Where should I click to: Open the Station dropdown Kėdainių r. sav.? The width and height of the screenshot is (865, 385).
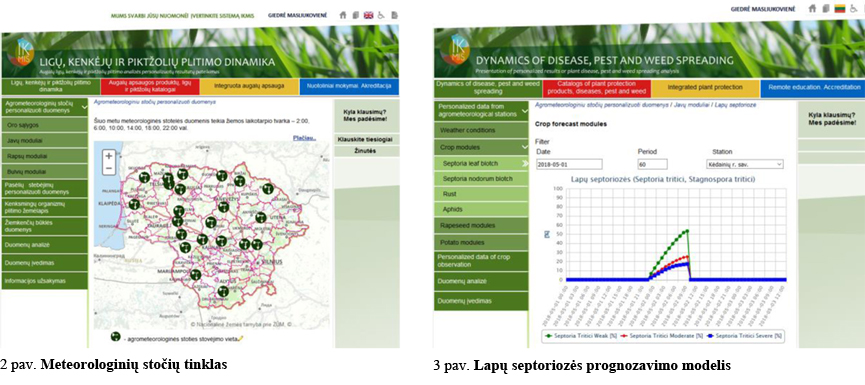click(x=744, y=164)
